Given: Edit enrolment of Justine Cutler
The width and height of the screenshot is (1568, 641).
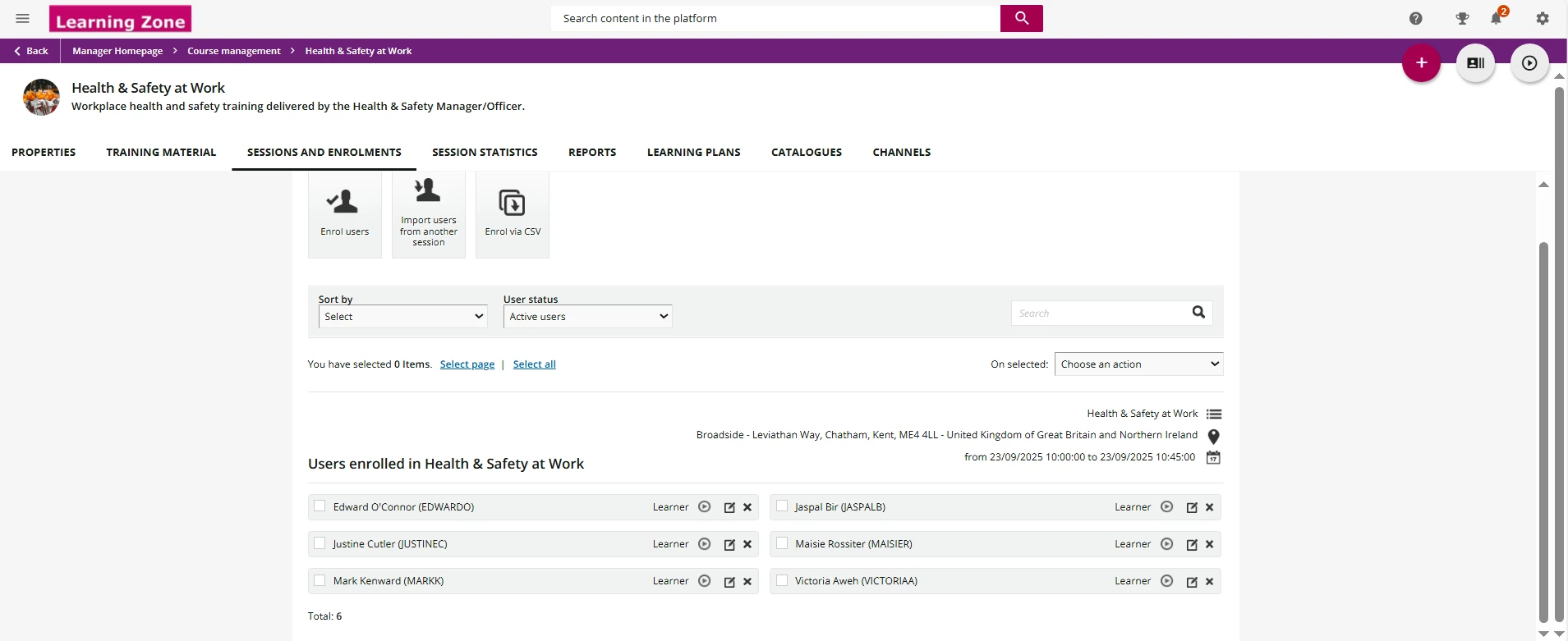Looking at the screenshot, I should click(729, 544).
